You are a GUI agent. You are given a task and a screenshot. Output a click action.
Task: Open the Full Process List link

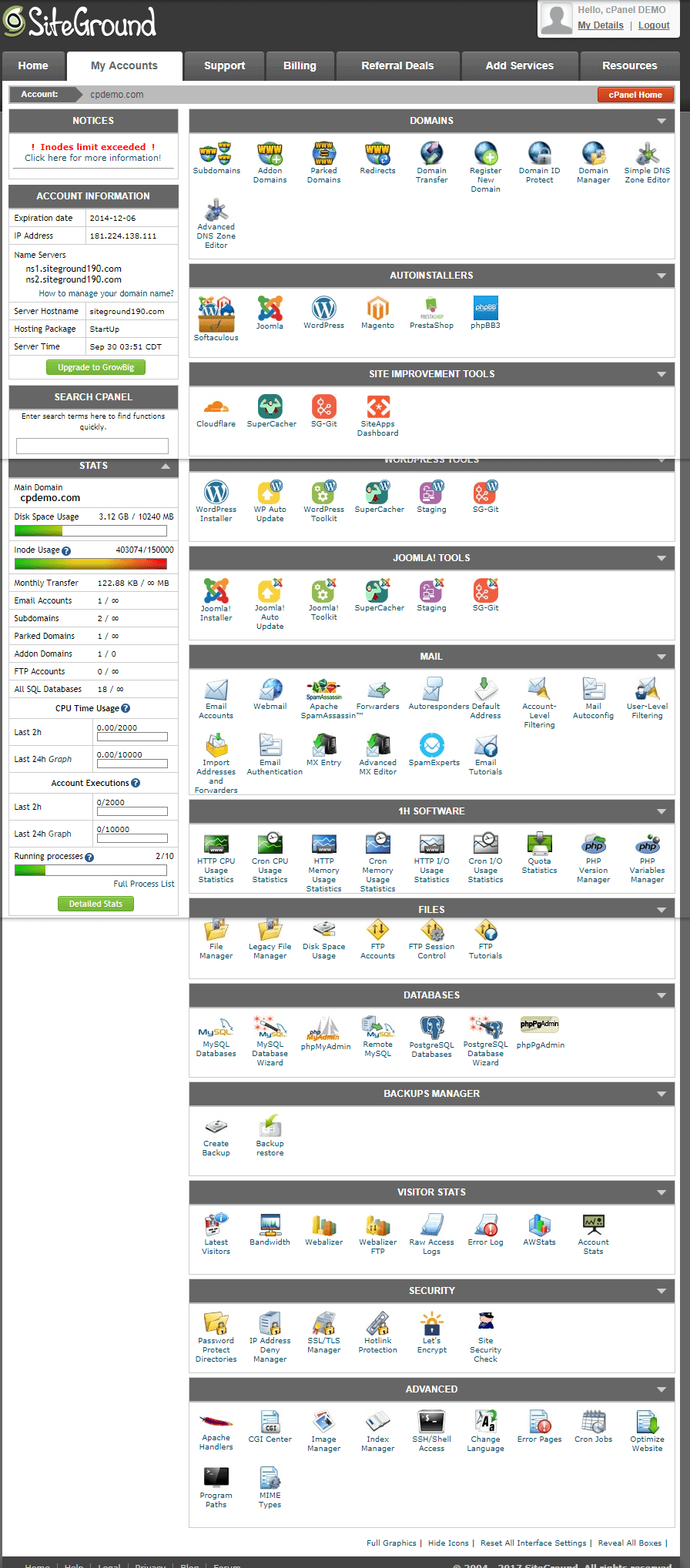pyautogui.click(x=144, y=884)
